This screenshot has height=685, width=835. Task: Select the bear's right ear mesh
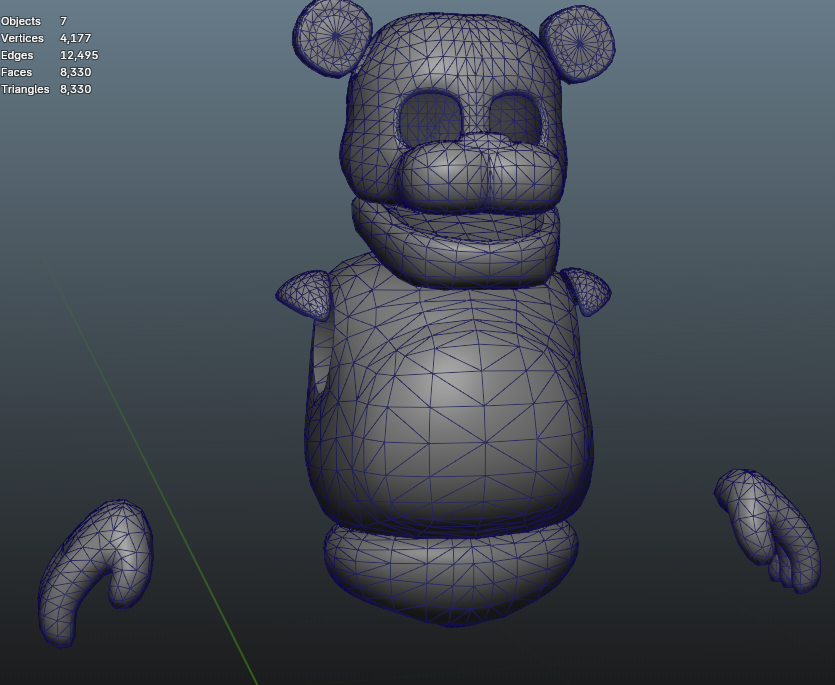(579, 44)
